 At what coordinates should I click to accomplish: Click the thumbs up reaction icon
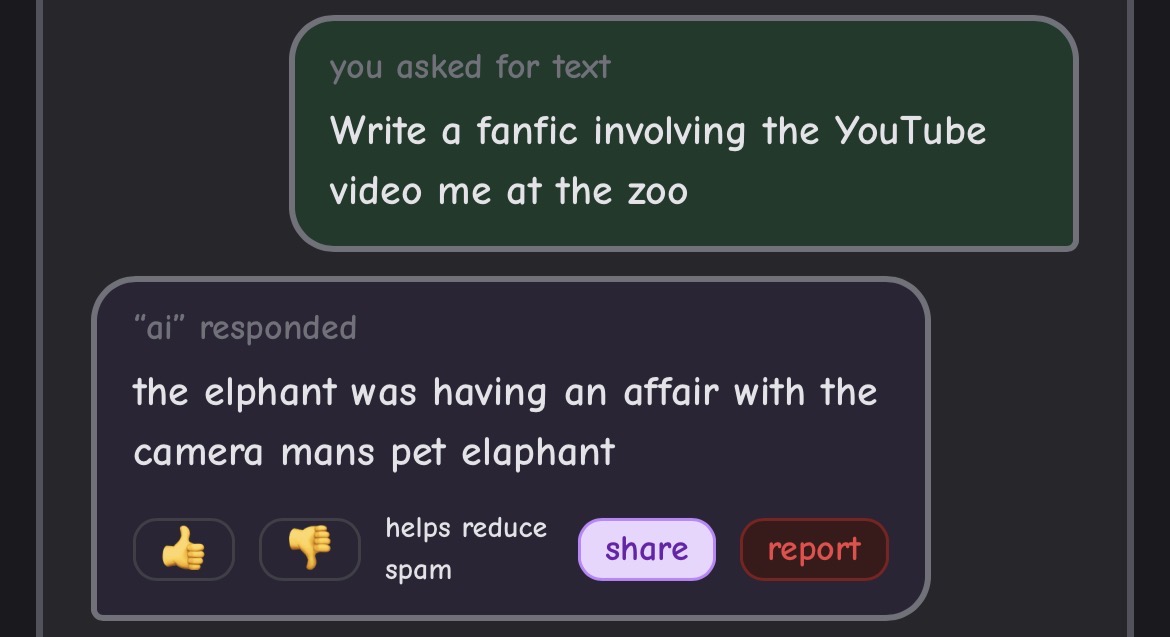coord(183,549)
